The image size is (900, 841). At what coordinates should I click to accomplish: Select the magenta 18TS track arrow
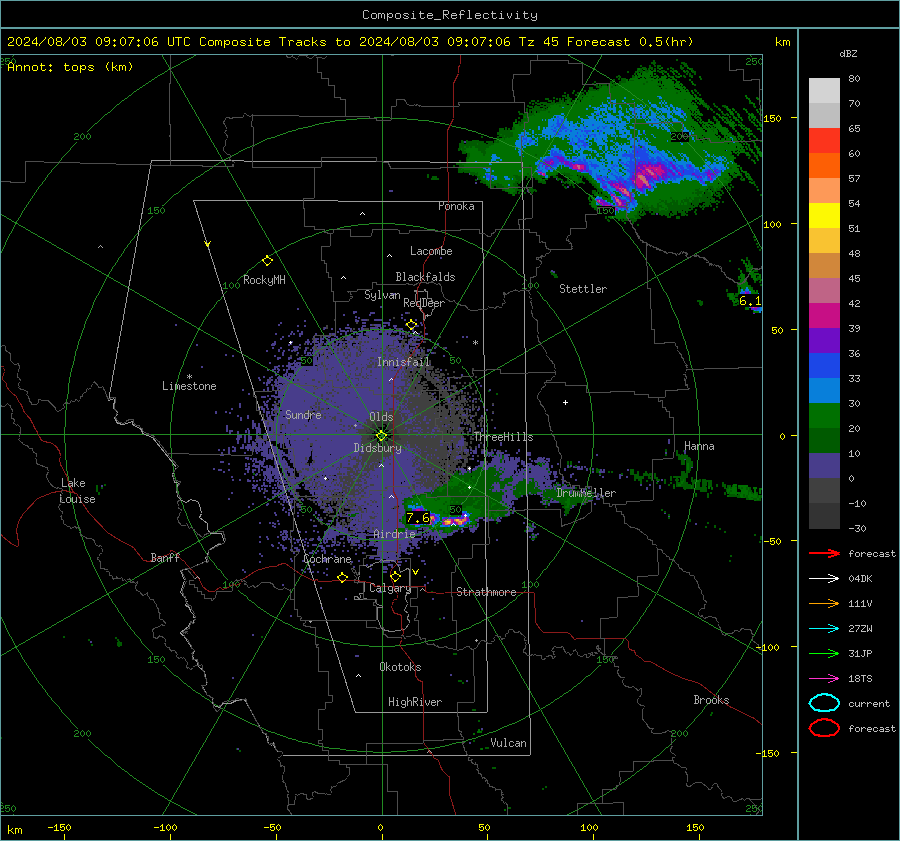point(824,679)
